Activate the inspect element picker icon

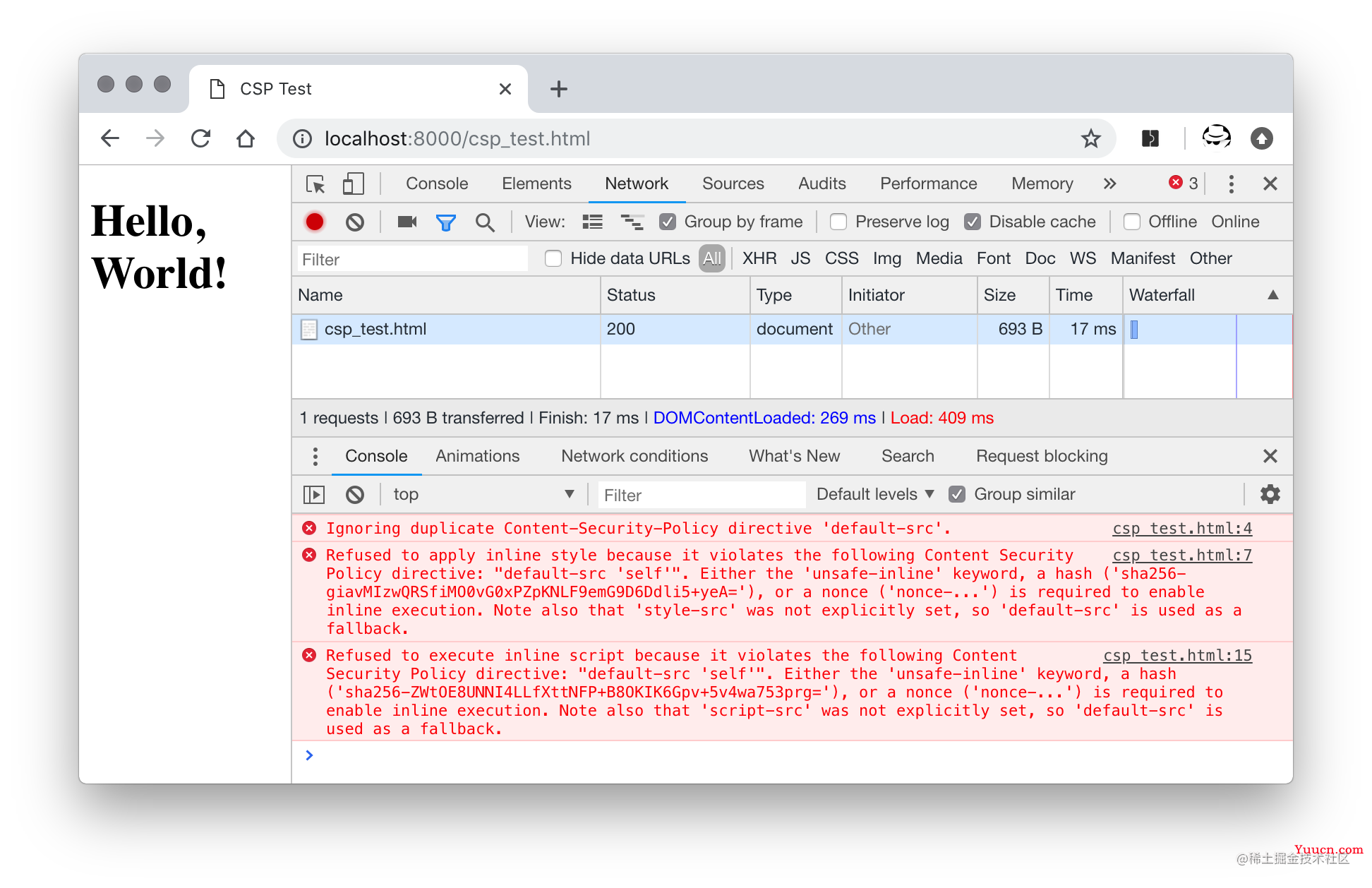pyautogui.click(x=315, y=184)
